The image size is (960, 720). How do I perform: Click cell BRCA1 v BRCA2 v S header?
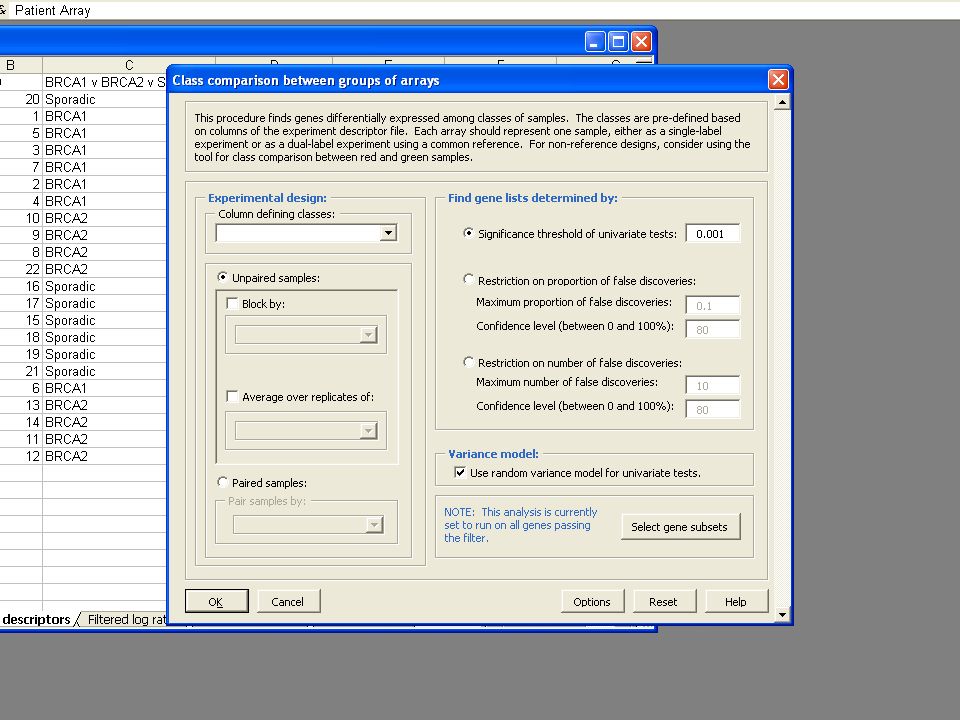pyautogui.click(x=105, y=82)
